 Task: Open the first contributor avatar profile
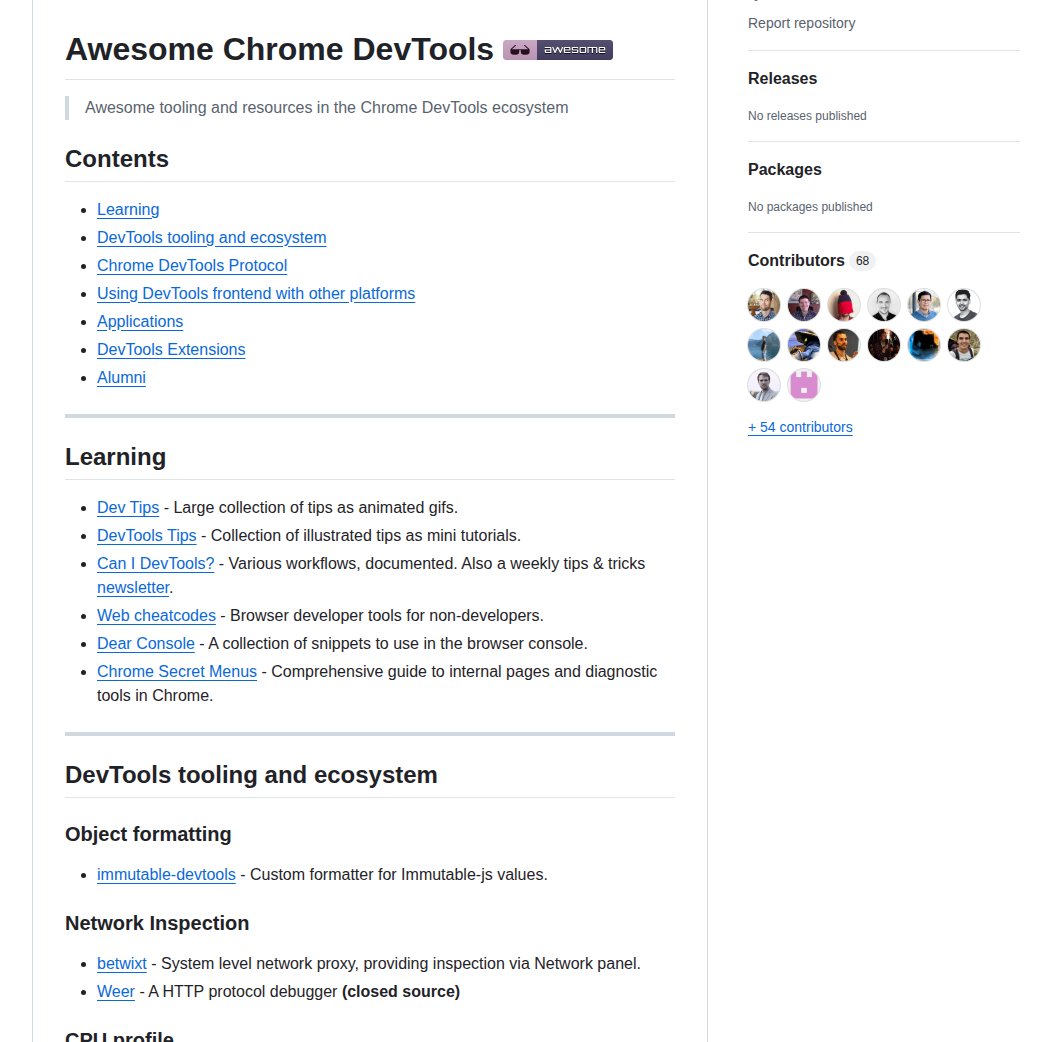click(x=764, y=304)
